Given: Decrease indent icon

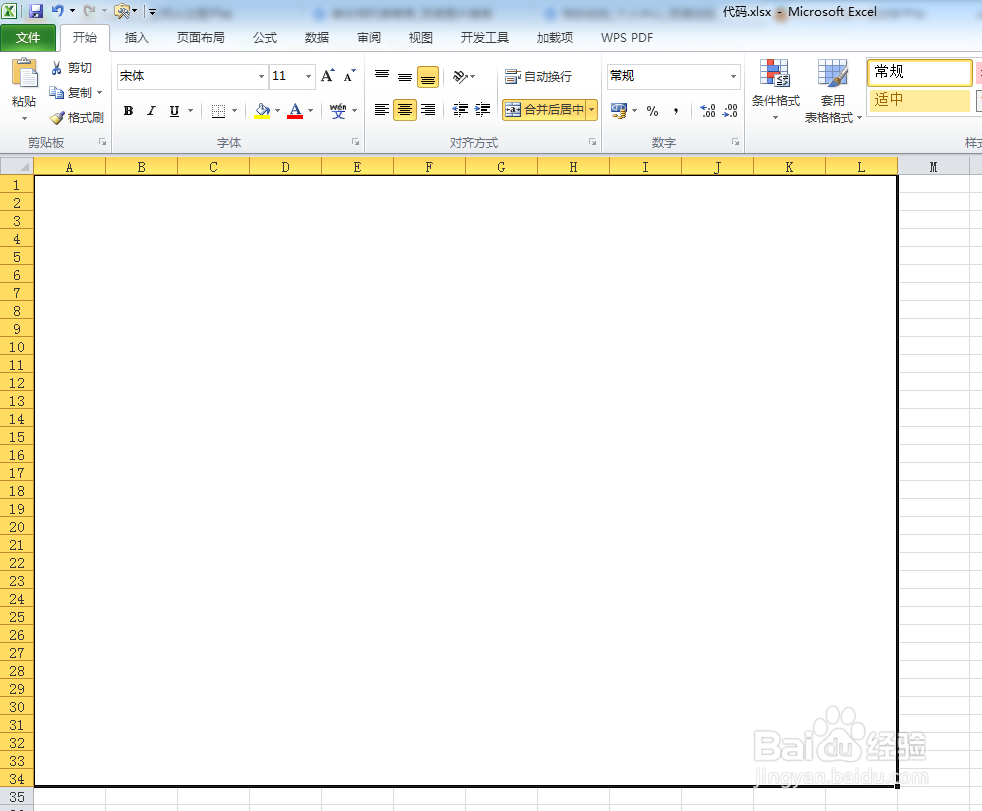Looking at the screenshot, I should (x=460, y=110).
